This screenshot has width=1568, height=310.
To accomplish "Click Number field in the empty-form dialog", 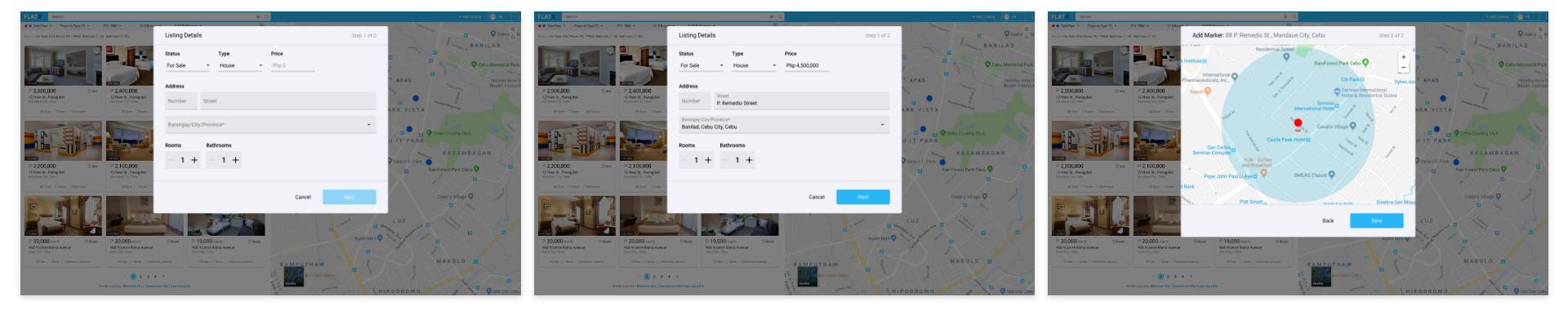I will pyautogui.click(x=180, y=101).
